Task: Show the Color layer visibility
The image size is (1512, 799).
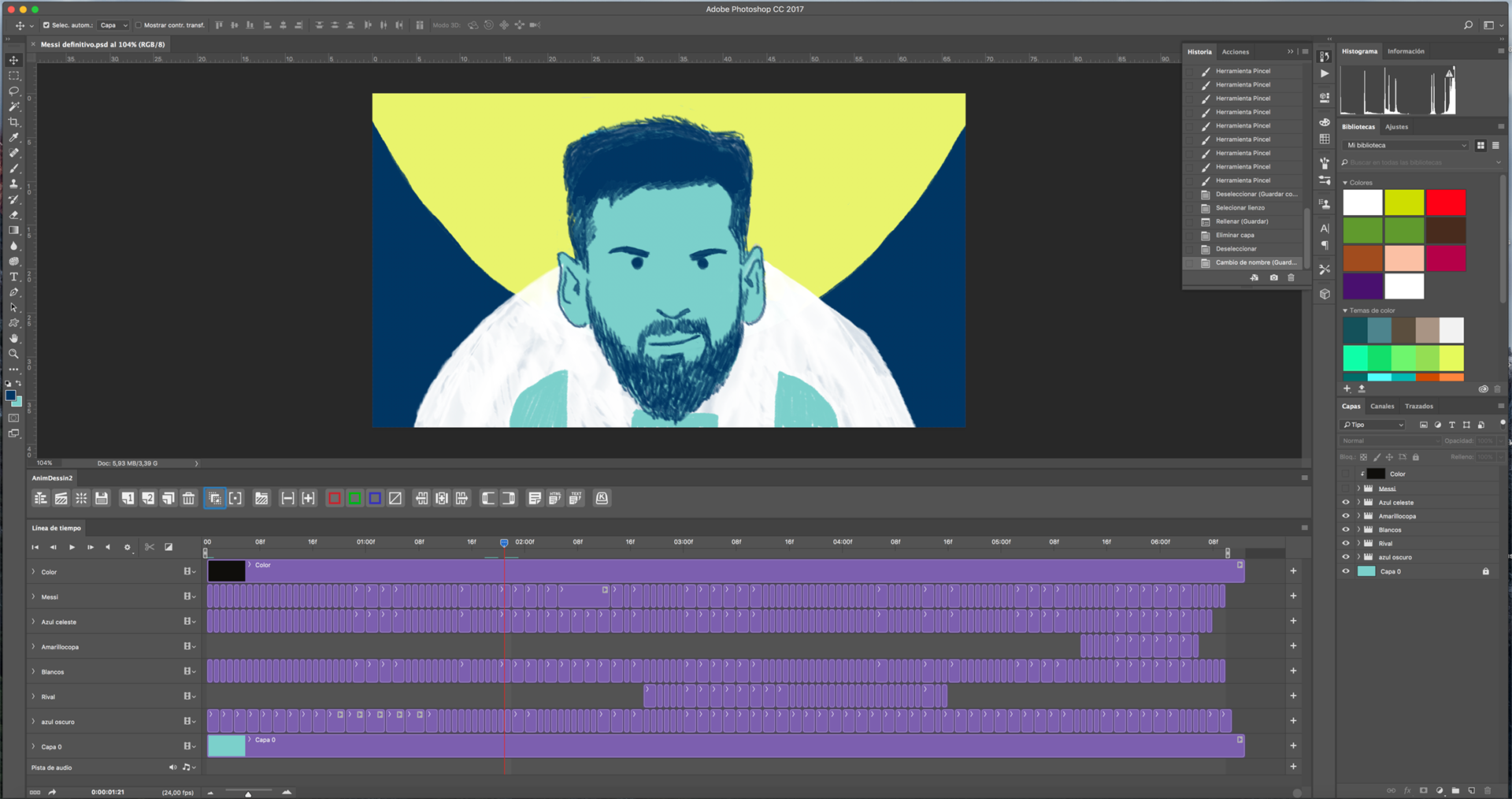Action: click(1346, 474)
